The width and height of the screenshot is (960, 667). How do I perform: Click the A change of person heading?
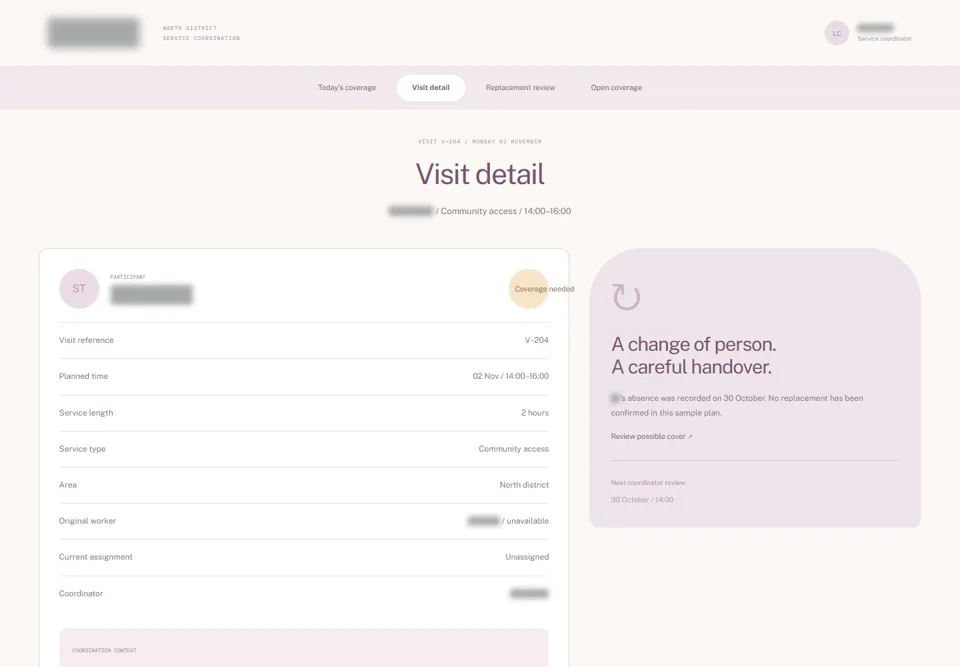pyautogui.click(x=694, y=355)
